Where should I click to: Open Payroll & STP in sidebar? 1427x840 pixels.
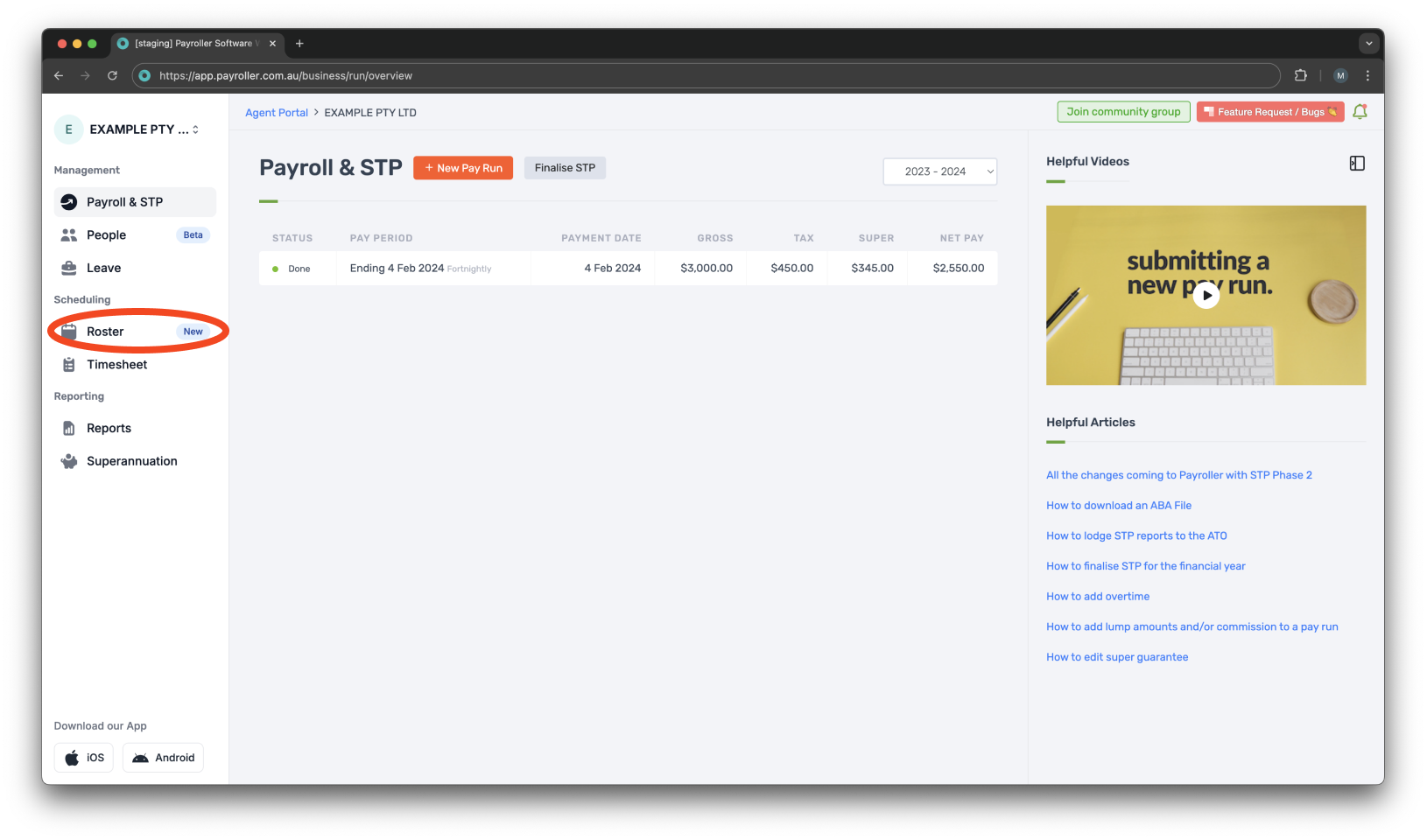point(135,202)
